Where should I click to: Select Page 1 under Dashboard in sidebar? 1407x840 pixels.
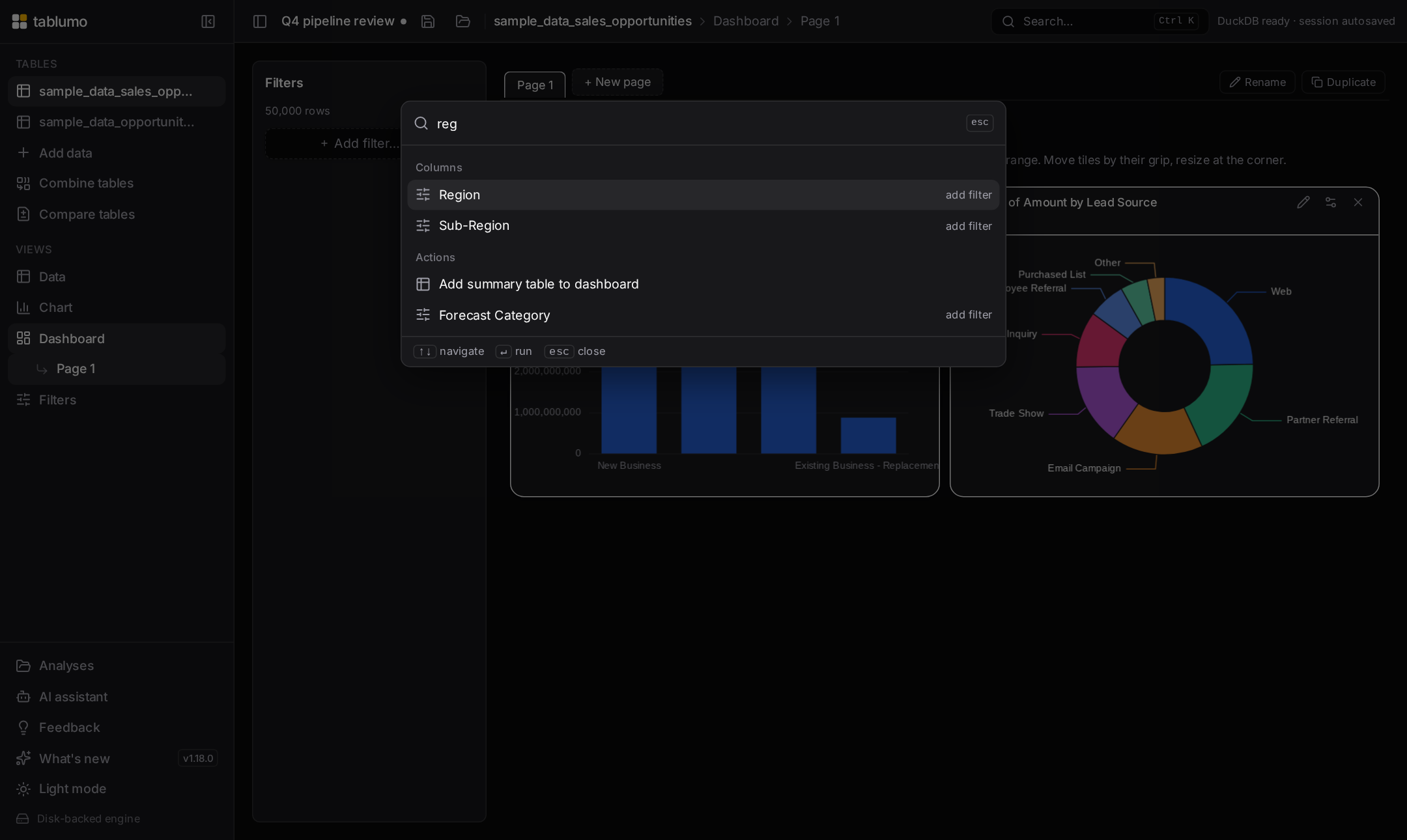coord(117,369)
